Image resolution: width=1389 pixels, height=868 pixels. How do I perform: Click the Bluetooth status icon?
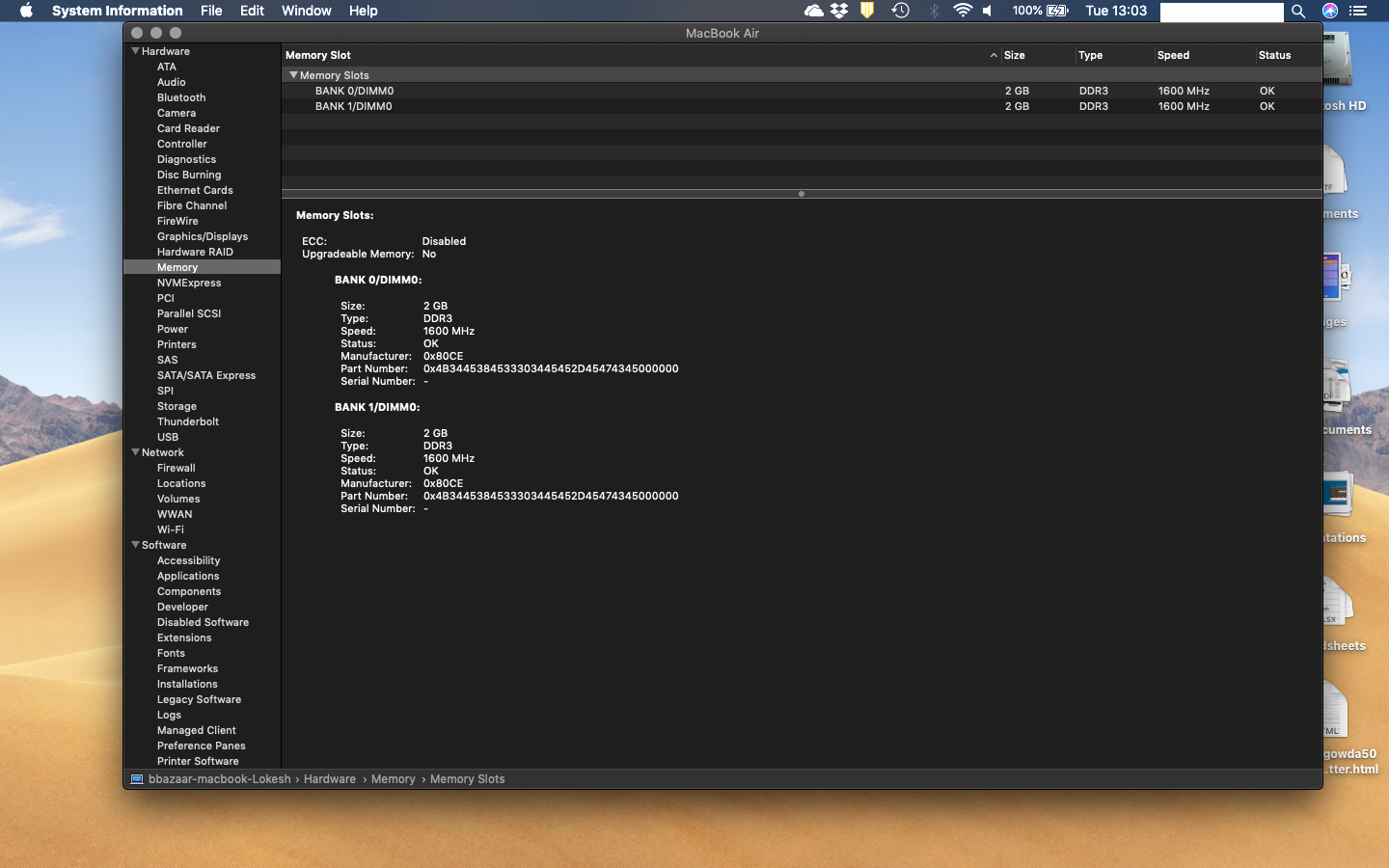(933, 11)
